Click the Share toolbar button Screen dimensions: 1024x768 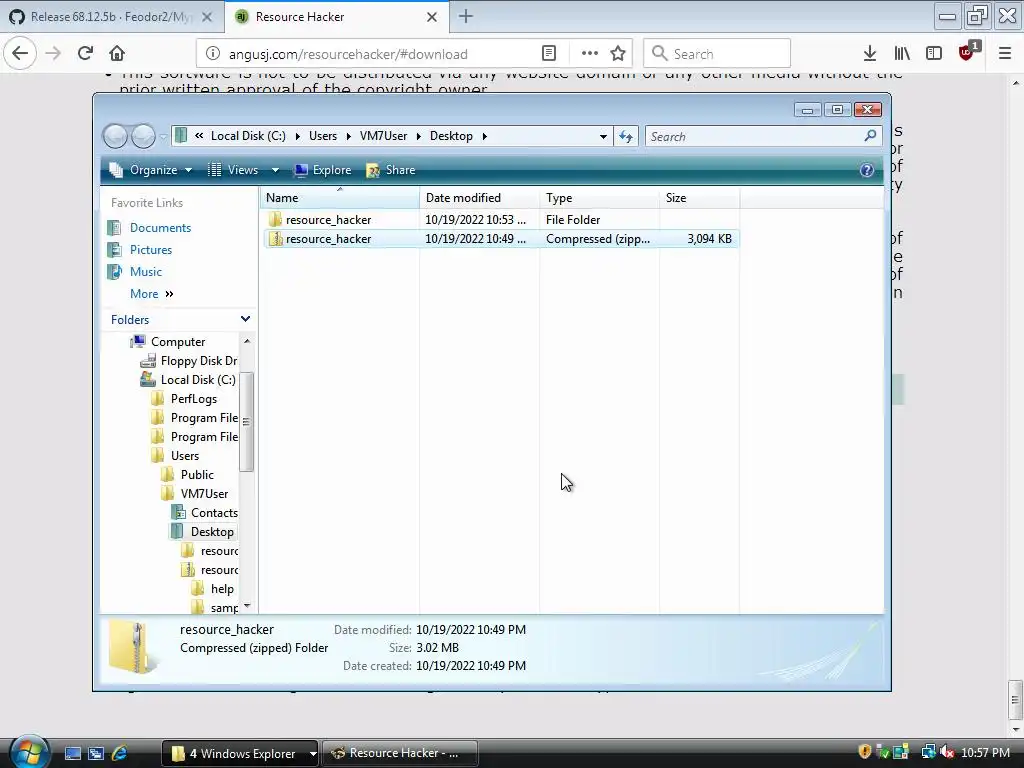pyautogui.click(x=391, y=170)
